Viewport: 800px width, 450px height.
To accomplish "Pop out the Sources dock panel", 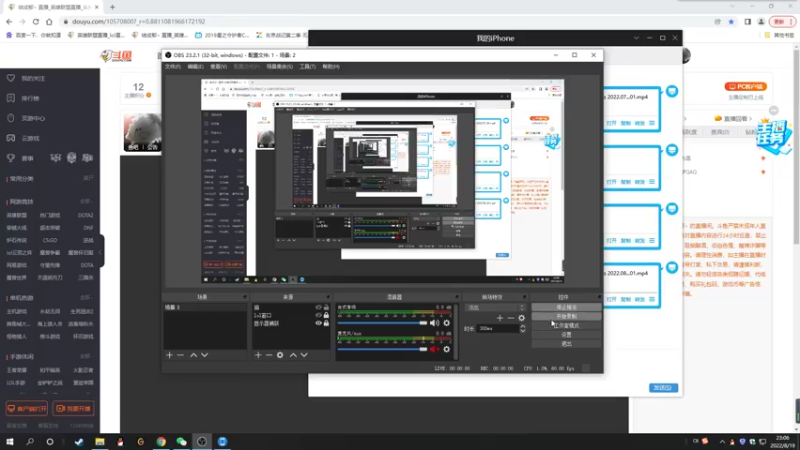I will [328, 297].
